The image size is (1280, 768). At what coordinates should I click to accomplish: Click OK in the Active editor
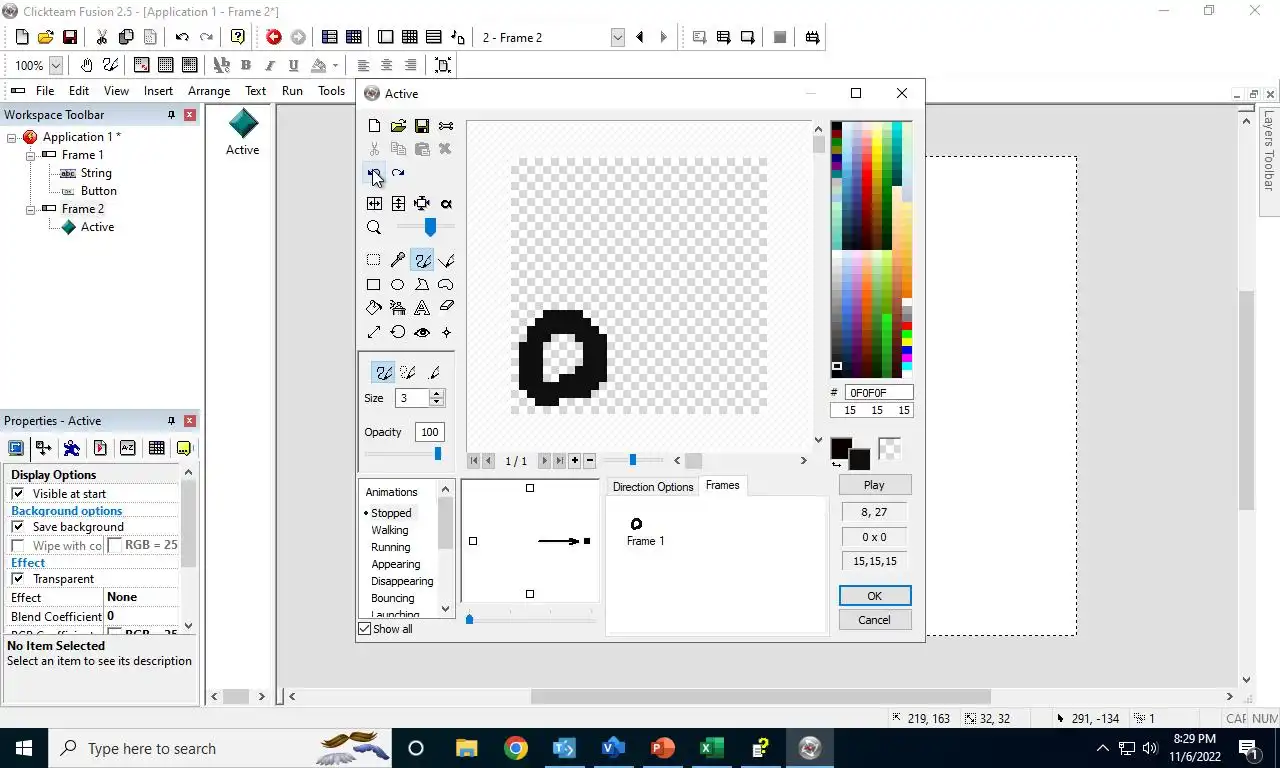coord(874,596)
